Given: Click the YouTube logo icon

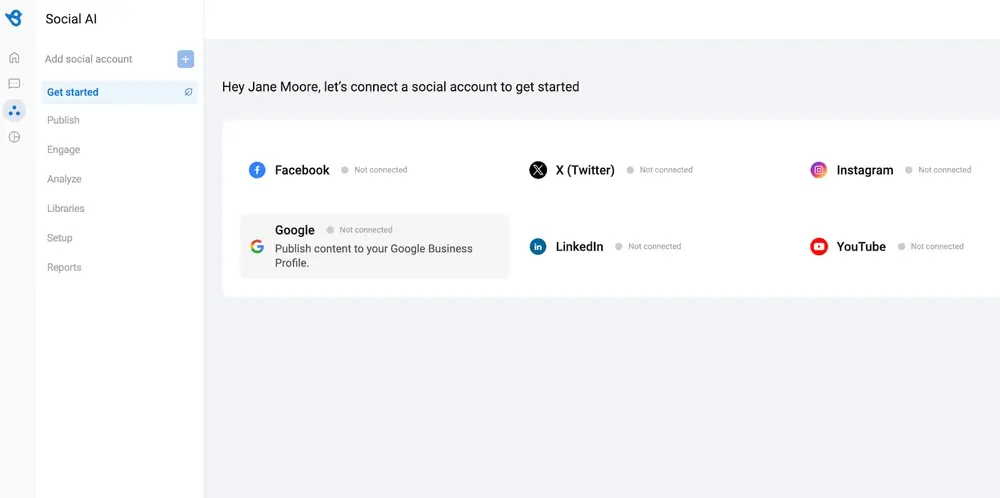Looking at the screenshot, I should (x=819, y=246).
